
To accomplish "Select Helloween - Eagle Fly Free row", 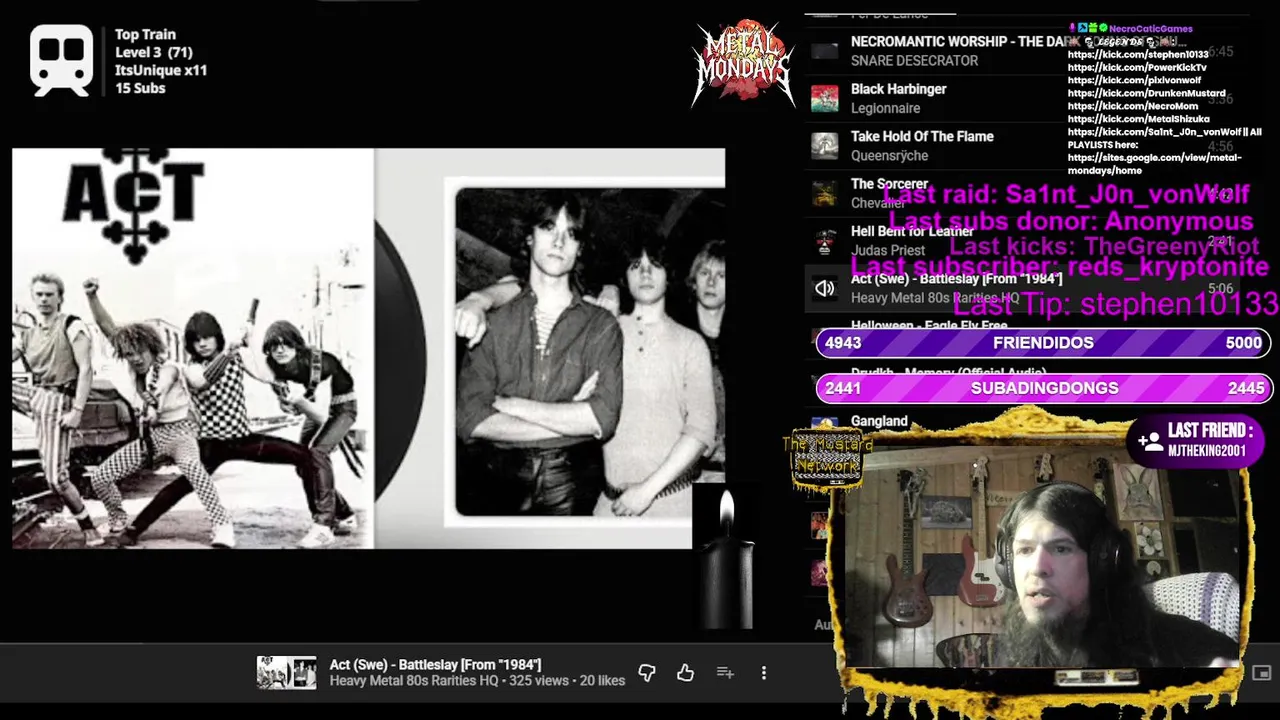I will 929,326.
